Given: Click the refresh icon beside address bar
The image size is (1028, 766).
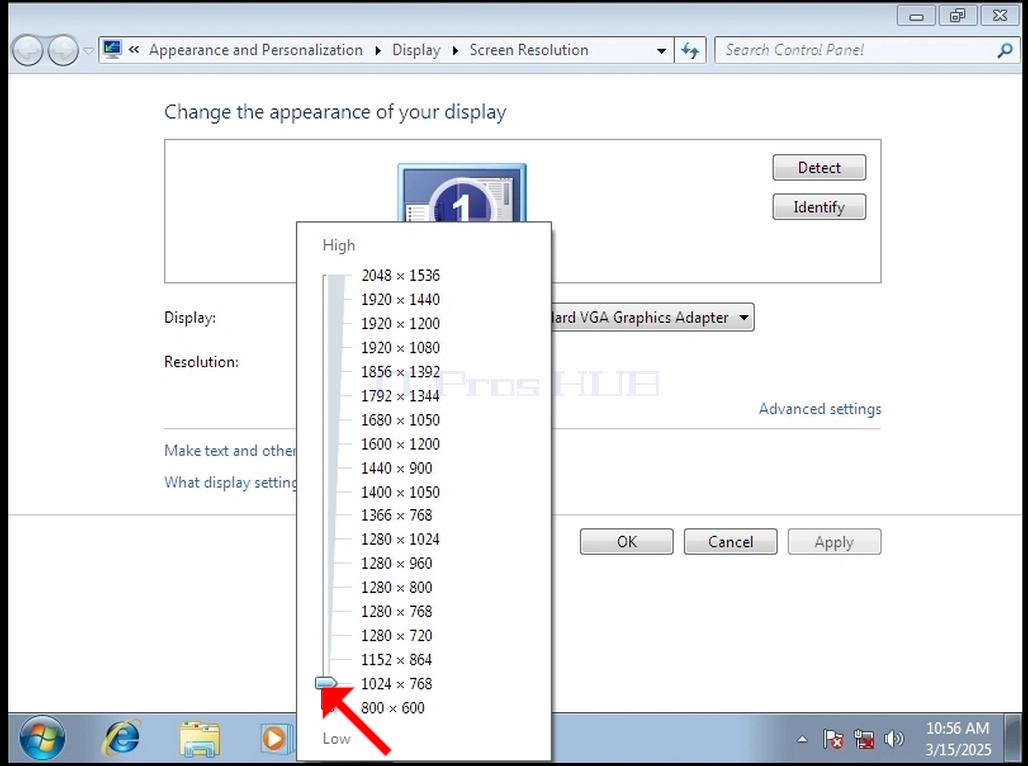Looking at the screenshot, I should click(x=690, y=50).
